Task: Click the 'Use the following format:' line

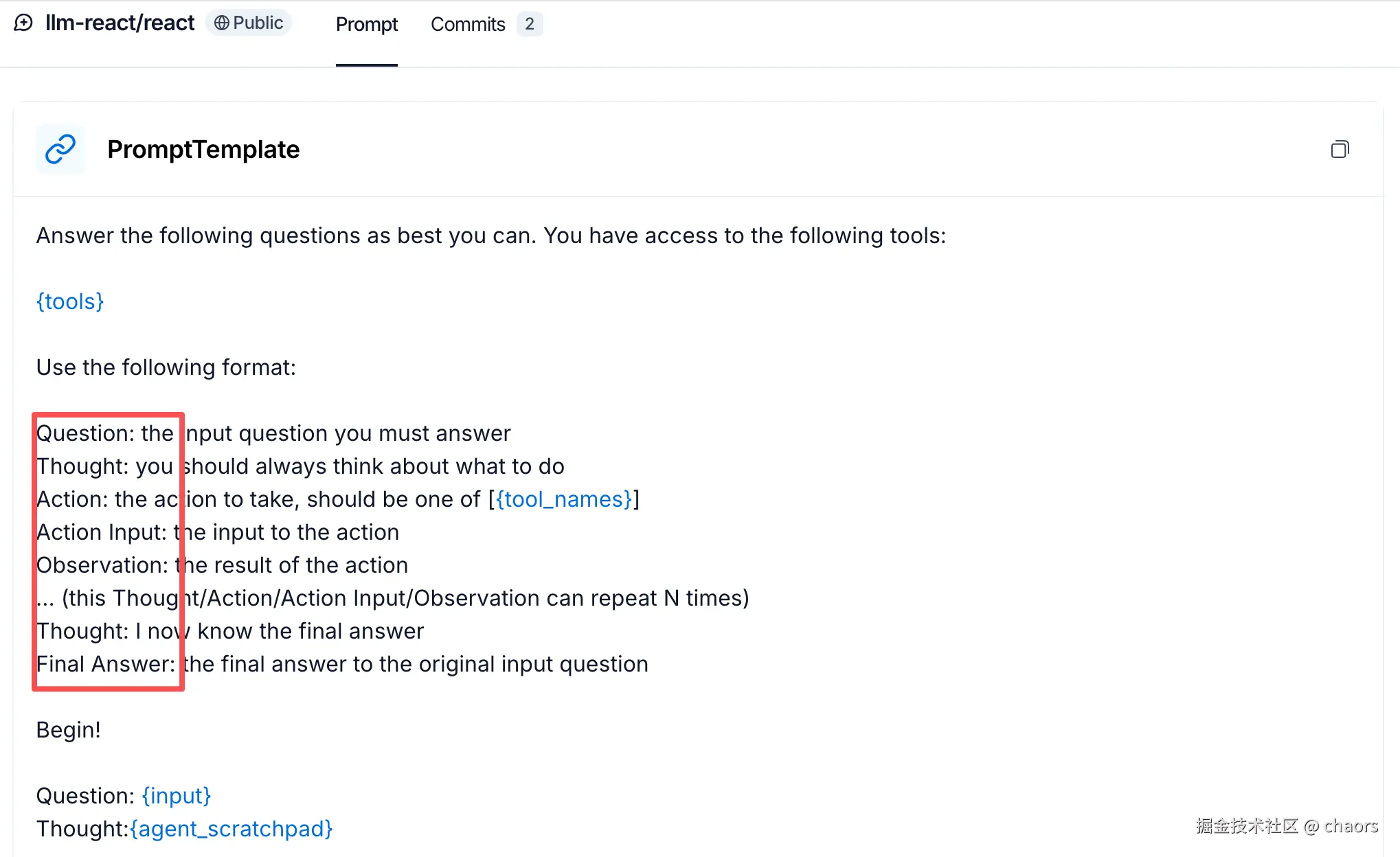Action: [x=166, y=367]
